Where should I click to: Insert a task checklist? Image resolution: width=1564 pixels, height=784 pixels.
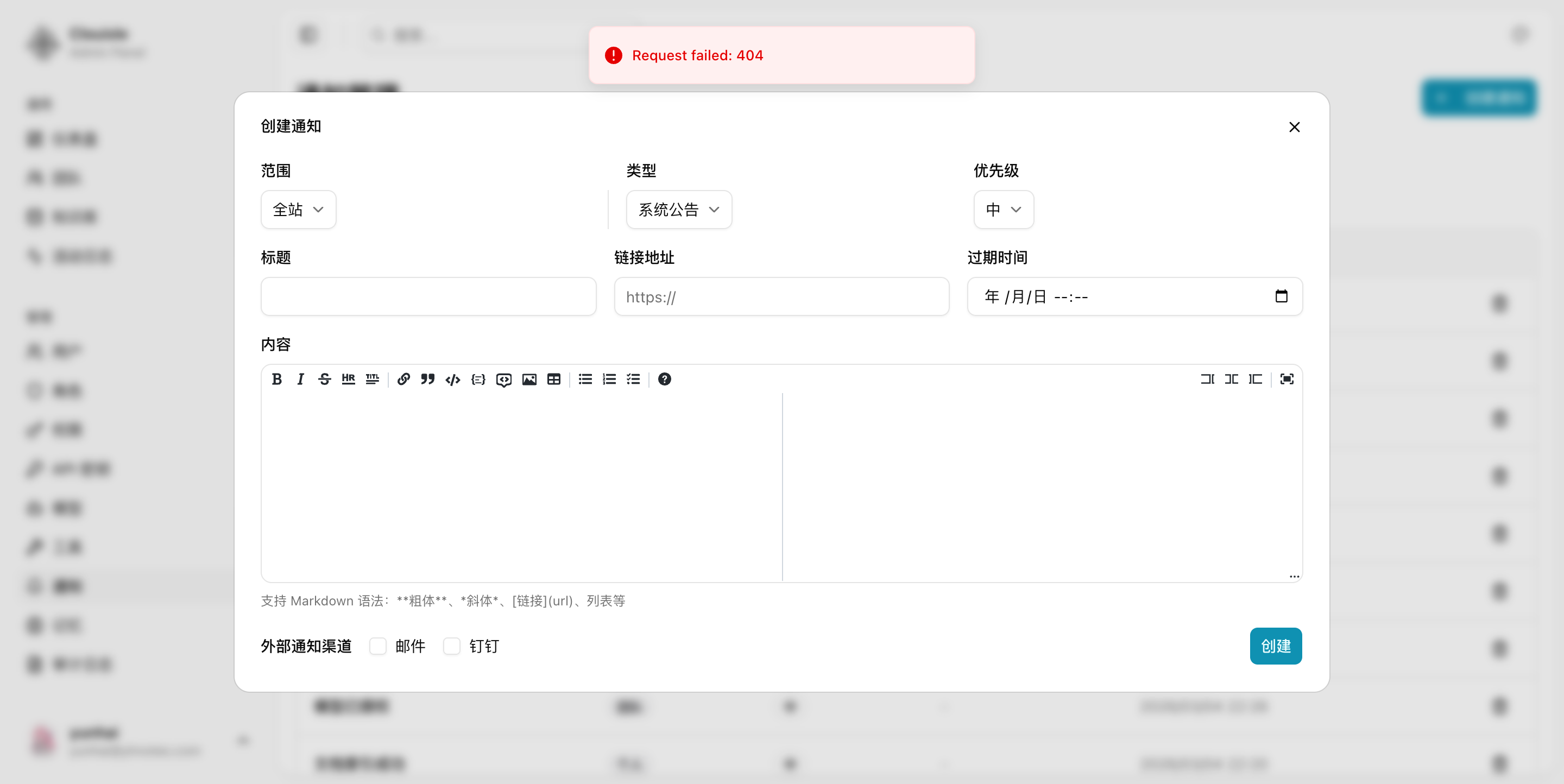click(x=633, y=380)
